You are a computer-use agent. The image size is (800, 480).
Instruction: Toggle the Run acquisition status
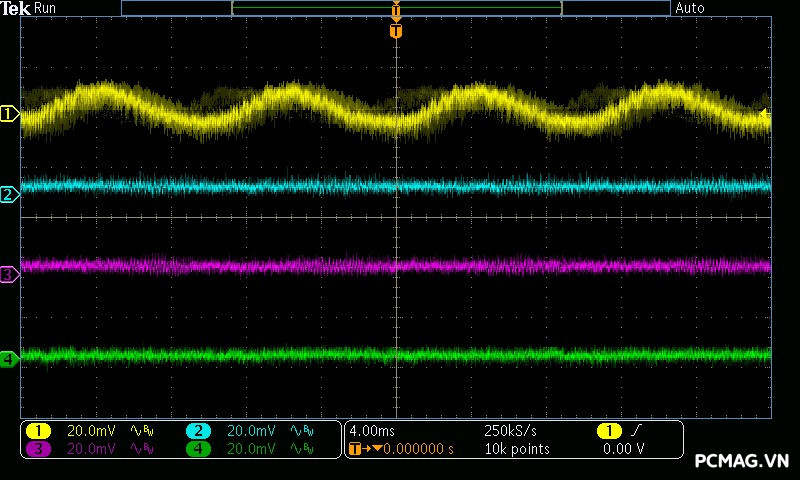pyautogui.click(x=46, y=8)
